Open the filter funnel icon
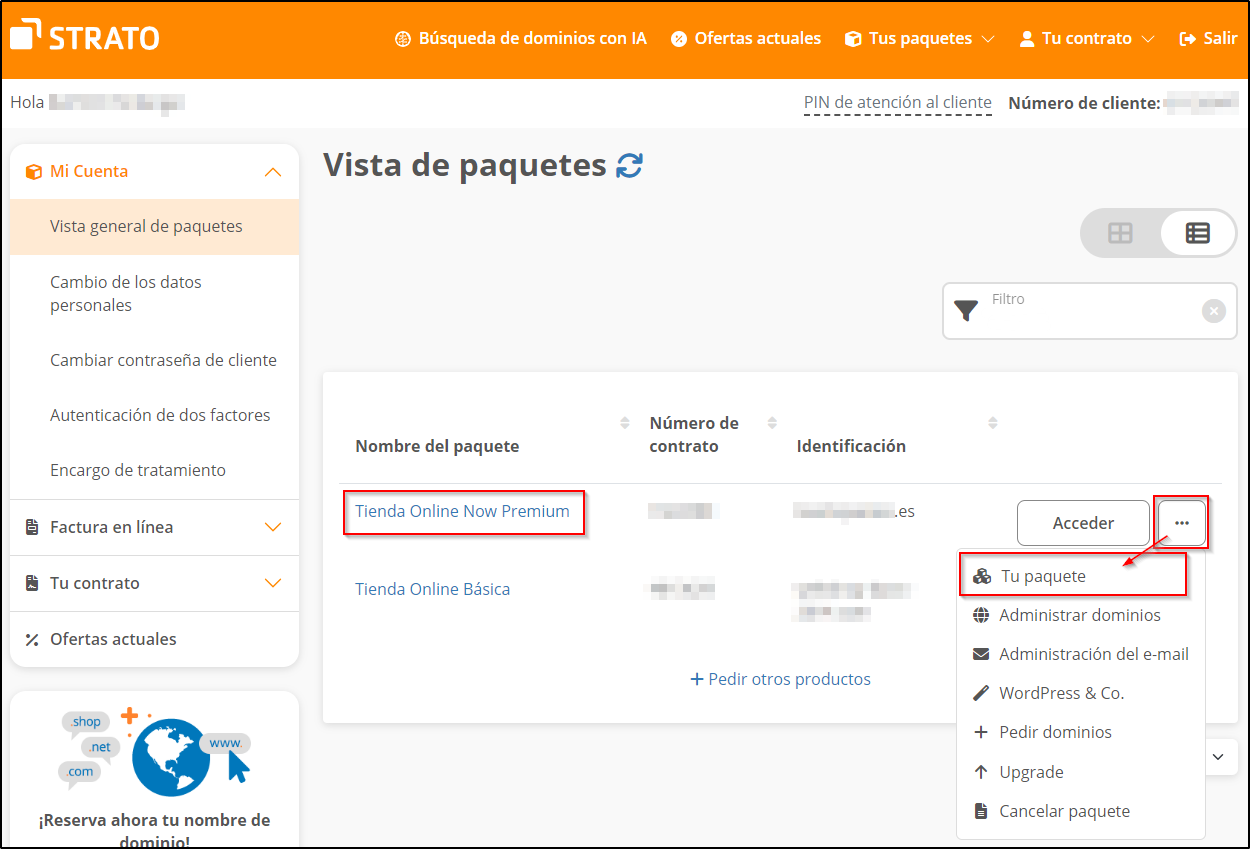The height and width of the screenshot is (849, 1250). (x=965, y=311)
